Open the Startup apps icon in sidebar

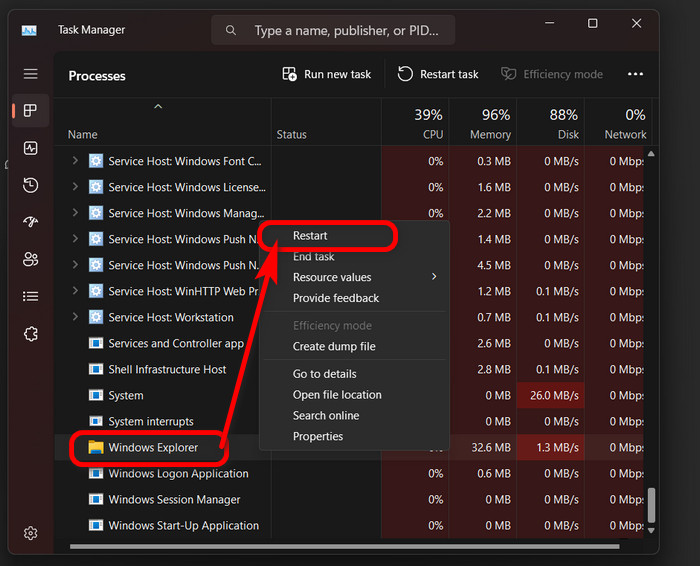(30, 222)
